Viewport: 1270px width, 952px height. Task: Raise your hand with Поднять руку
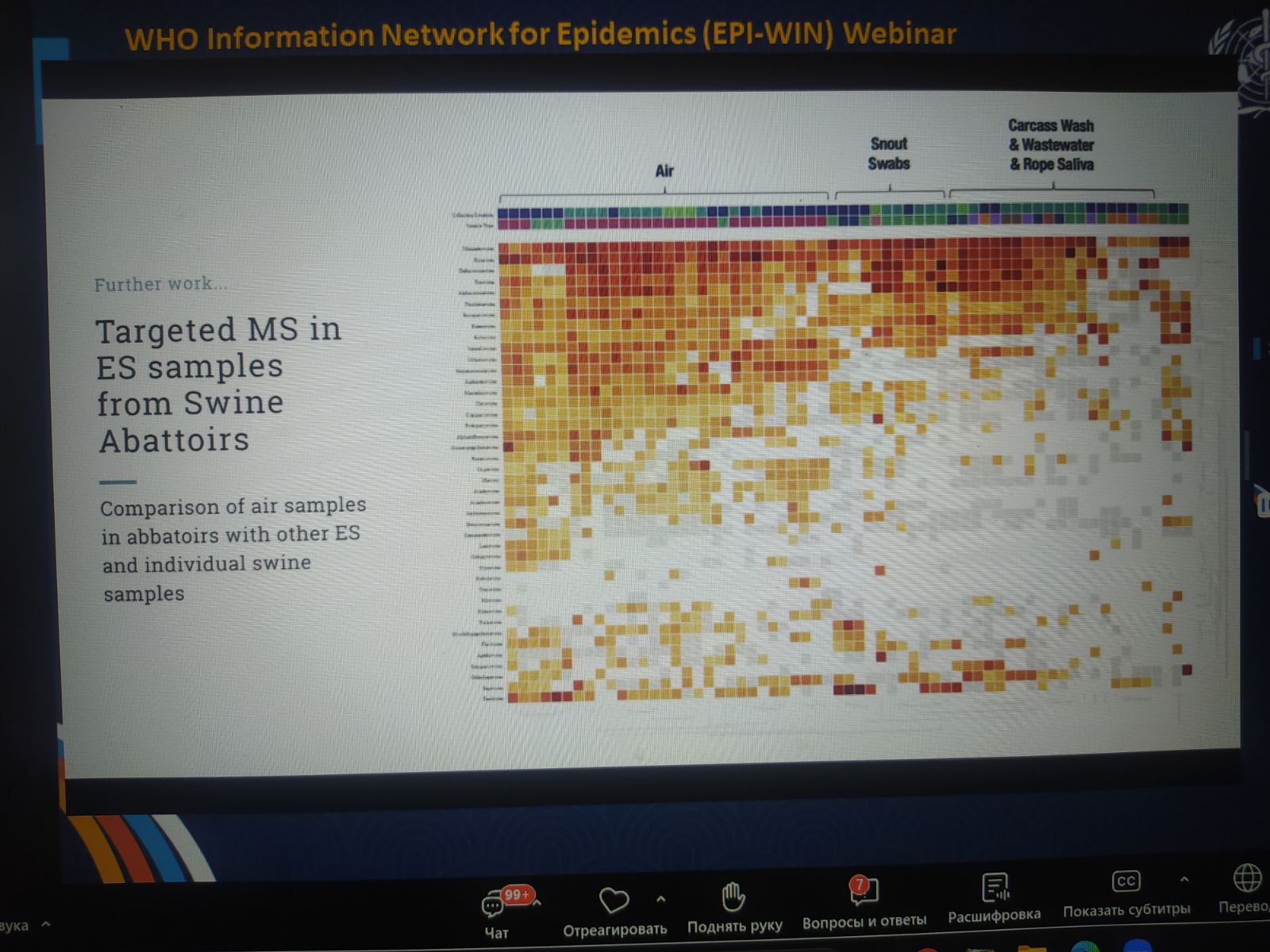(733, 897)
